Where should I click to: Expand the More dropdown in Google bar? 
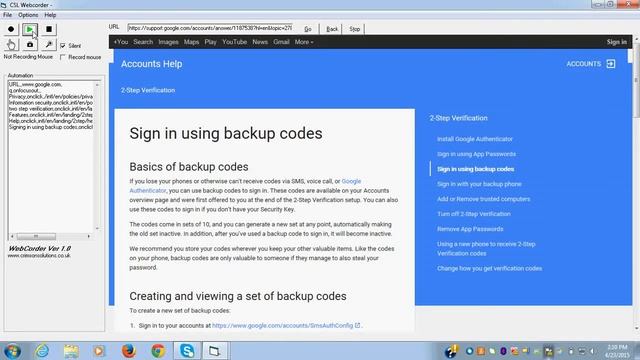click(x=304, y=42)
